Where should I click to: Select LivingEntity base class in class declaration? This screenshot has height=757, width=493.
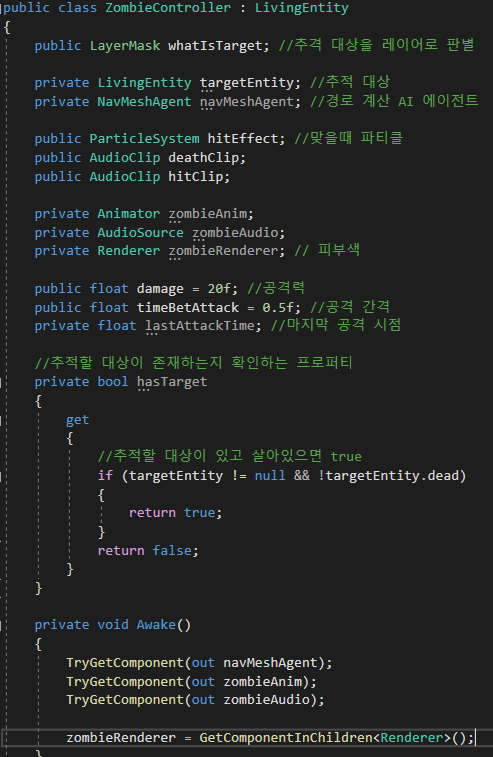[302, 8]
